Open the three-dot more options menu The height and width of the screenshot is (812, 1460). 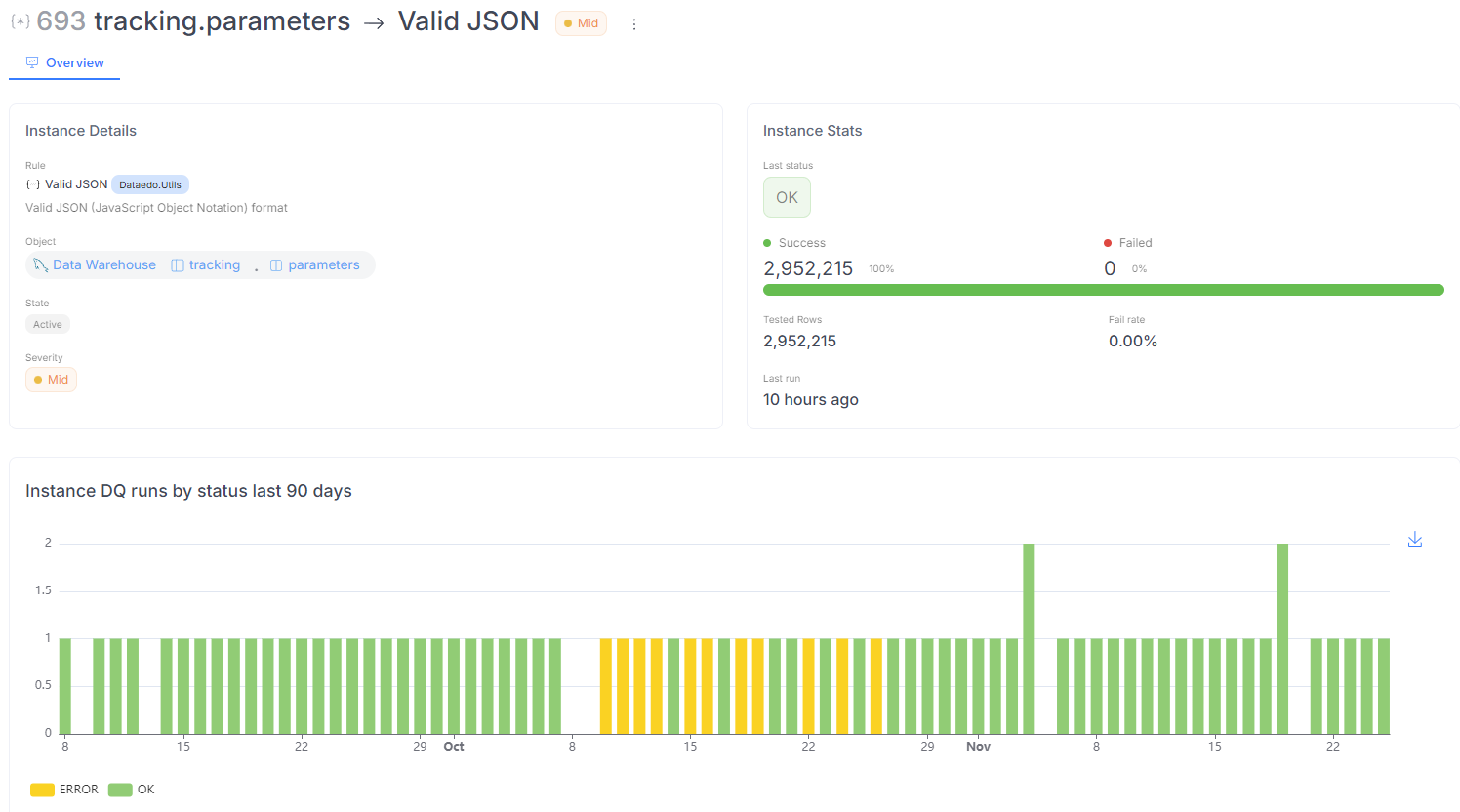click(x=634, y=24)
